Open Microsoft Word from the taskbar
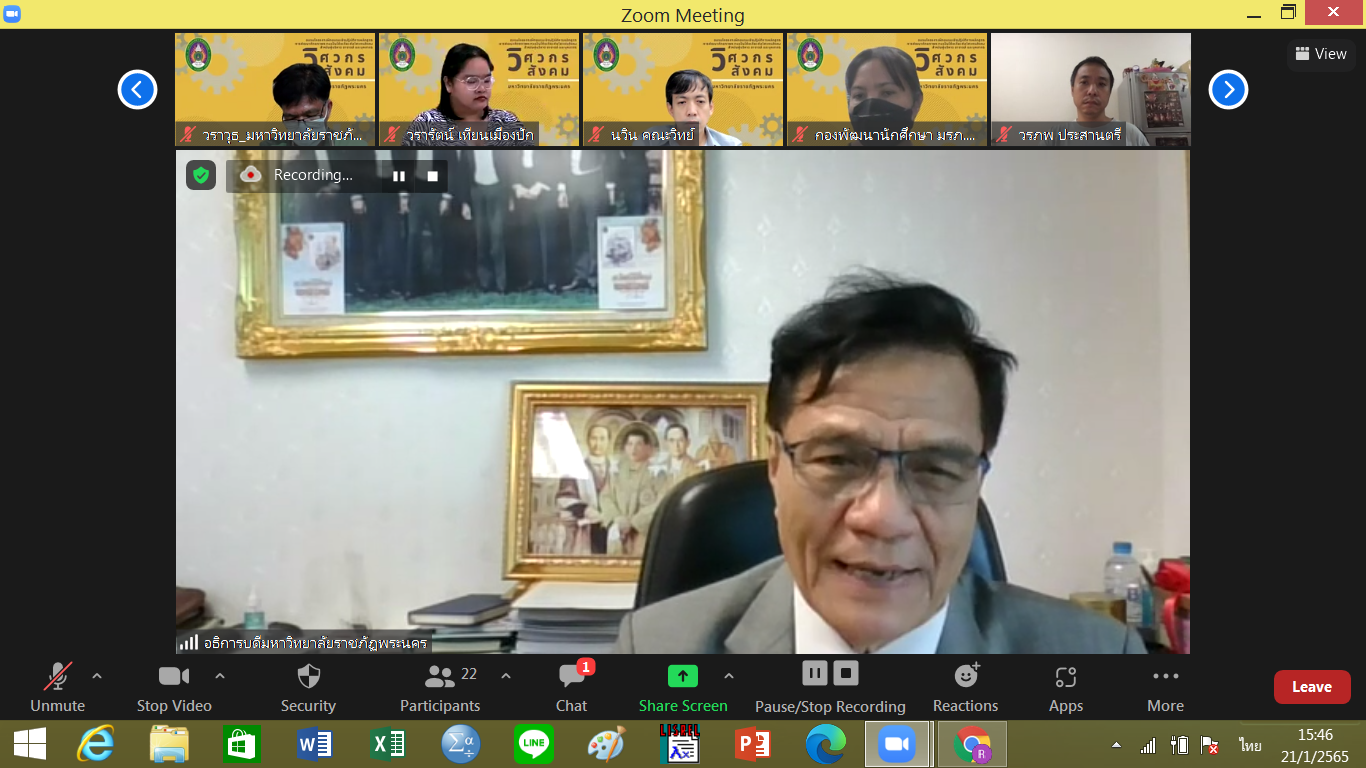Viewport: 1366px width, 768px height. [x=315, y=745]
